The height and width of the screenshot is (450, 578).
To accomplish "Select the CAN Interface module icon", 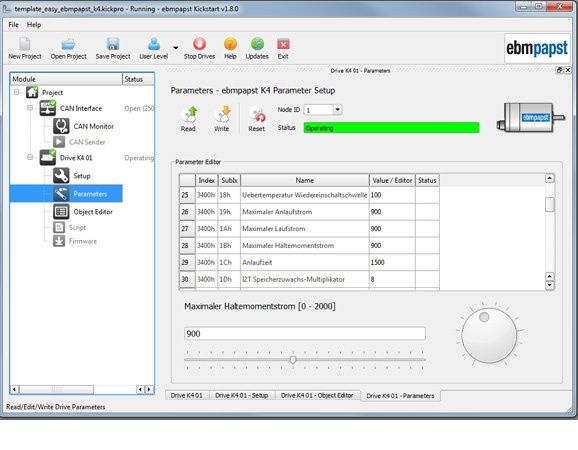I will click(48, 108).
